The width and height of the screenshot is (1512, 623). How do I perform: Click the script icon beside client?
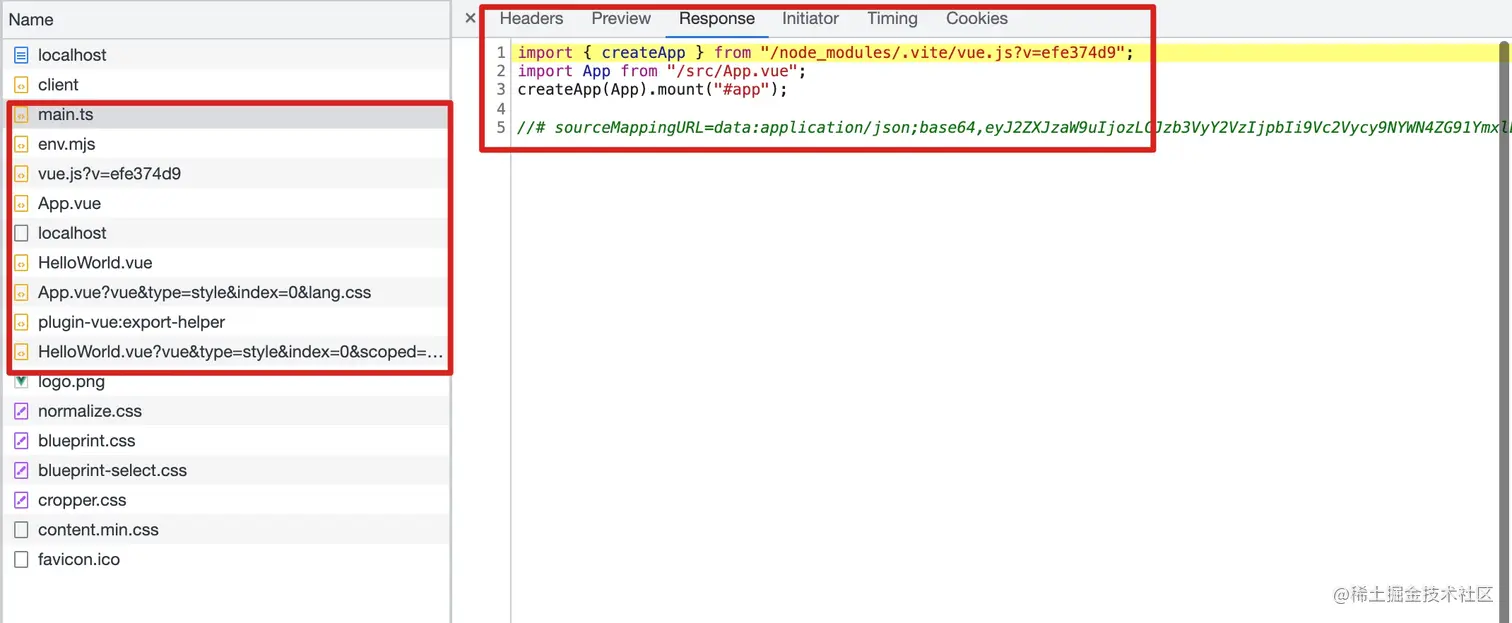[x=21, y=85]
